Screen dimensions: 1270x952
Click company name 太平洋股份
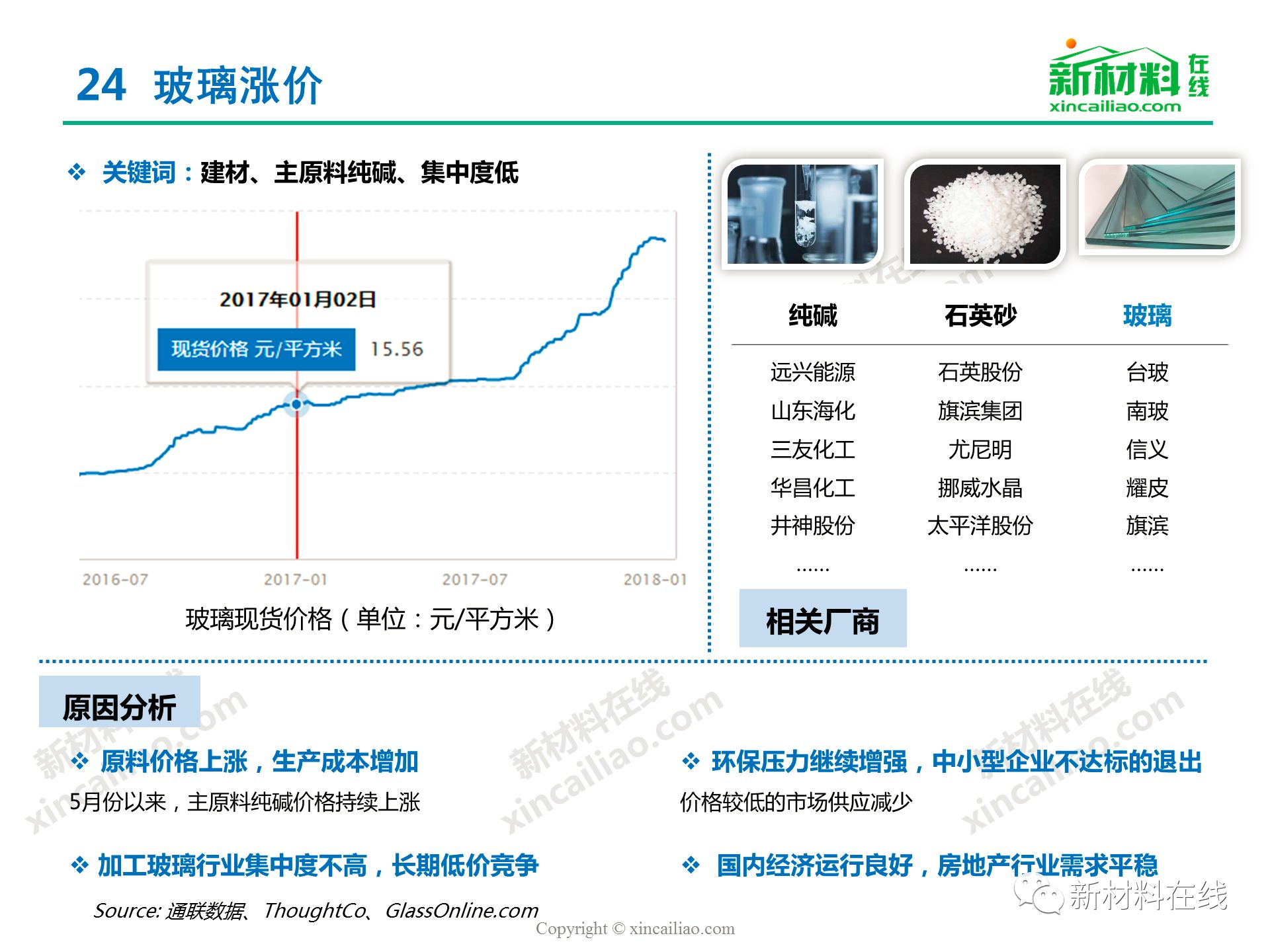[980, 526]
